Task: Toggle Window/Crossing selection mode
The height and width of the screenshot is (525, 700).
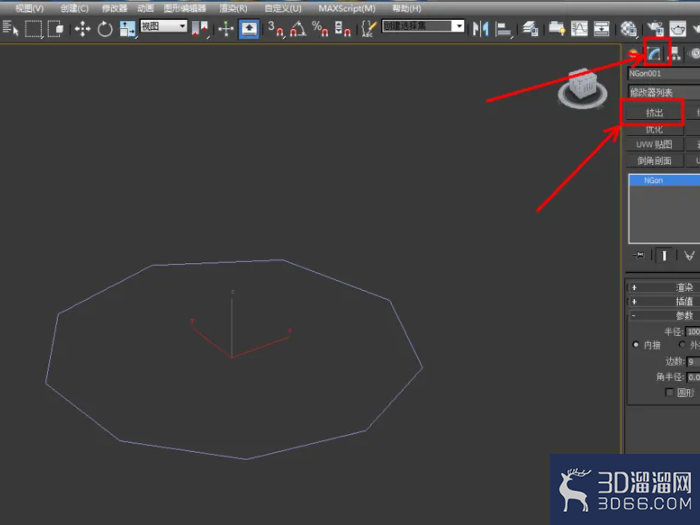Action: (x=55, y=29)
